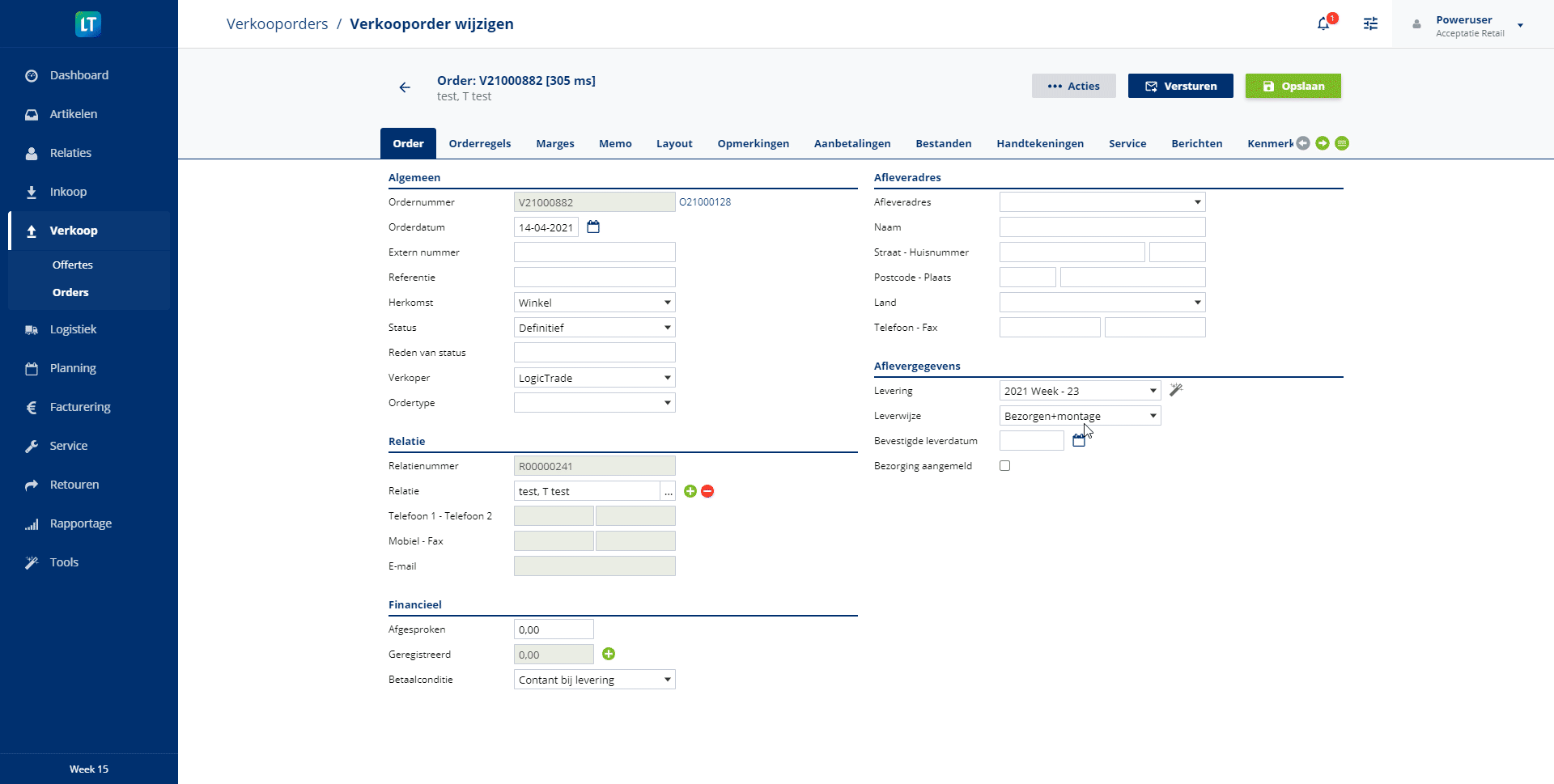
Task: Click the green plus beside Geregistreerd
Action: point(609,654)
